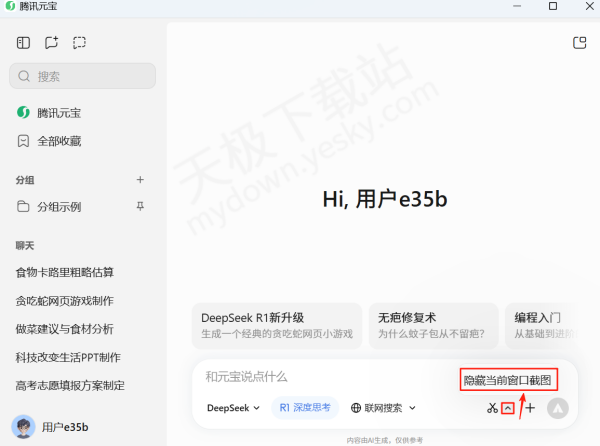The width and height of the screenshot is (600, 446).
Task: Click the dashed square screenshot icon in sidebar
Action: coord(79,42)
